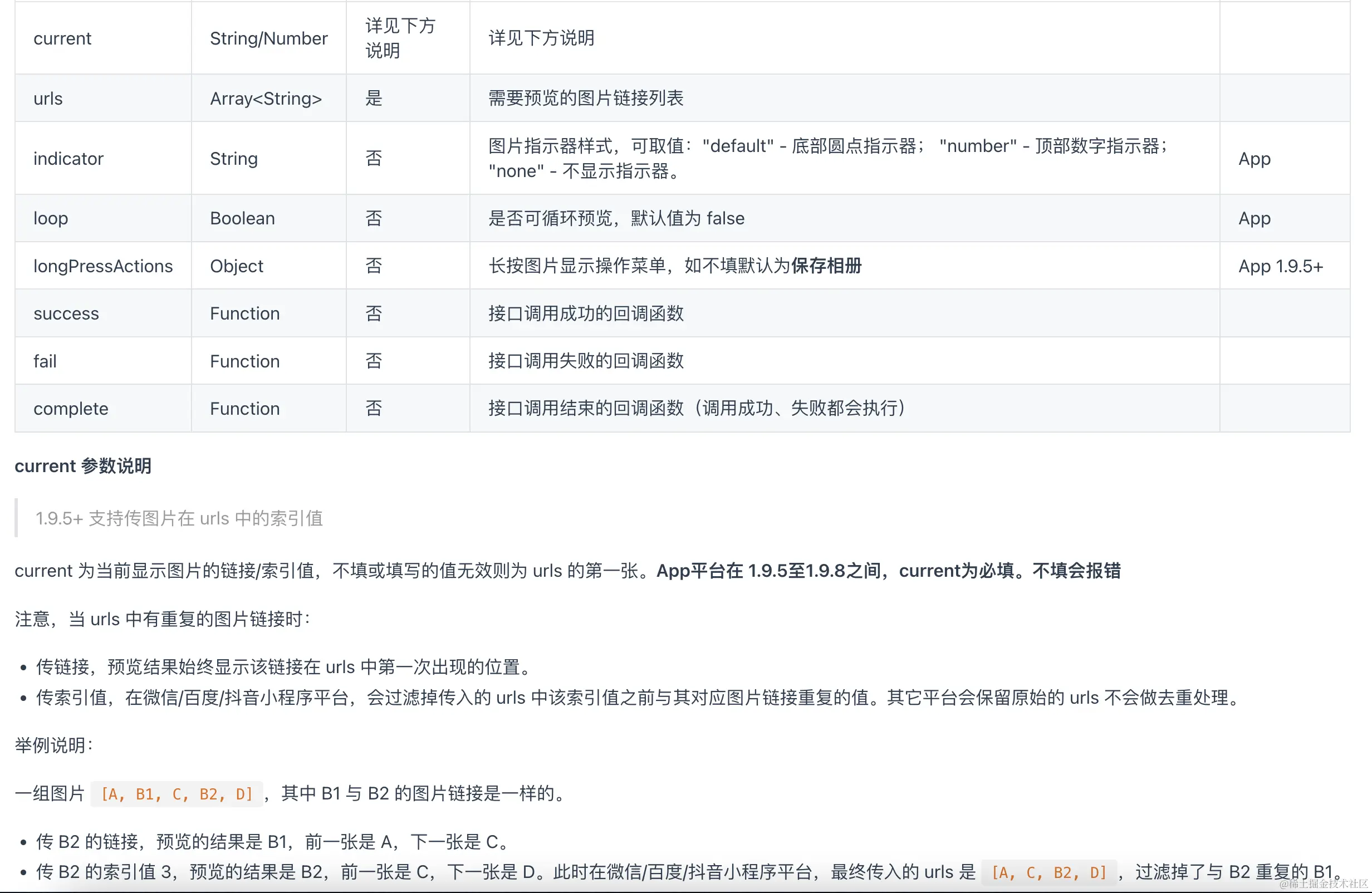The width and height of the screenshot is (1372, 893).
Task: Click bold text '保存相册' in table
Action: 826,266
